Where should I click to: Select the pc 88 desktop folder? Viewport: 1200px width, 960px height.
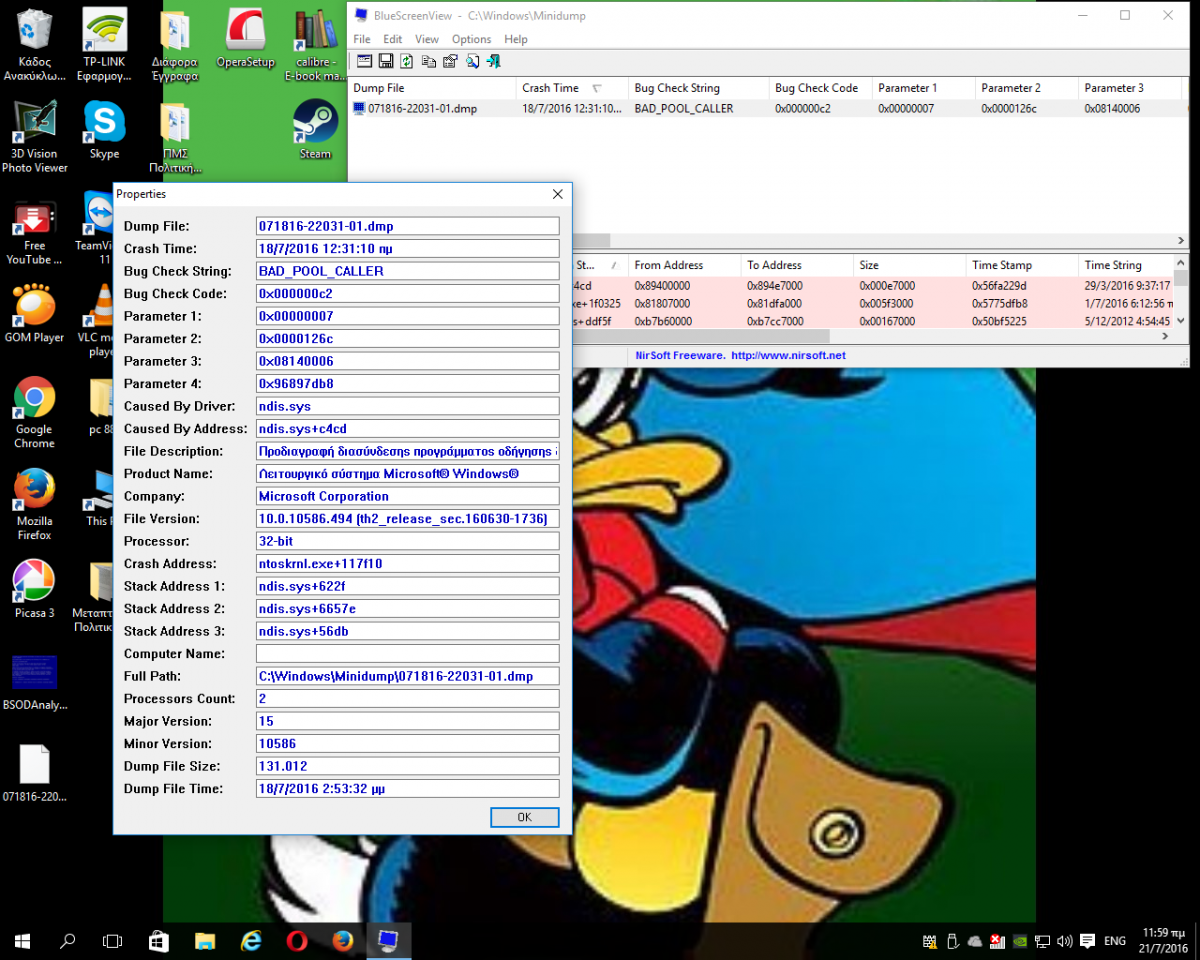100,406
